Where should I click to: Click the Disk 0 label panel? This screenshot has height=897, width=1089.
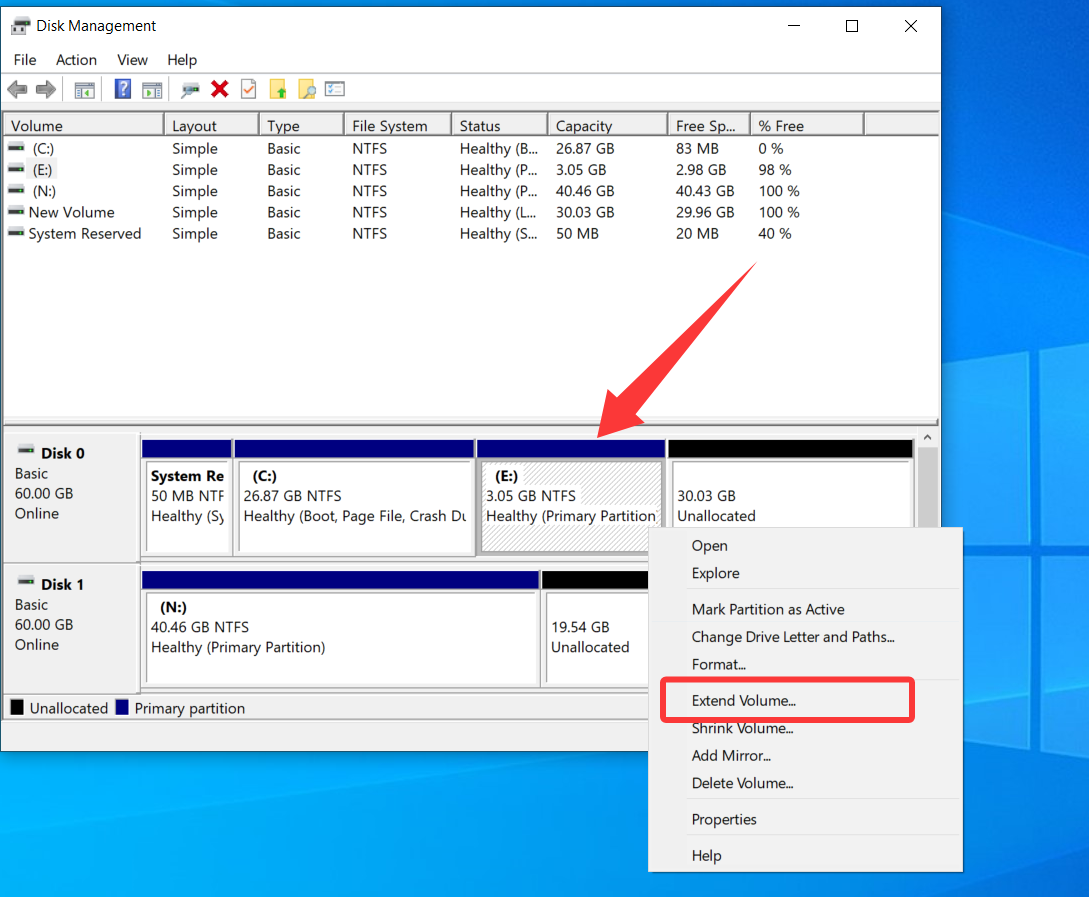[72, 497]
